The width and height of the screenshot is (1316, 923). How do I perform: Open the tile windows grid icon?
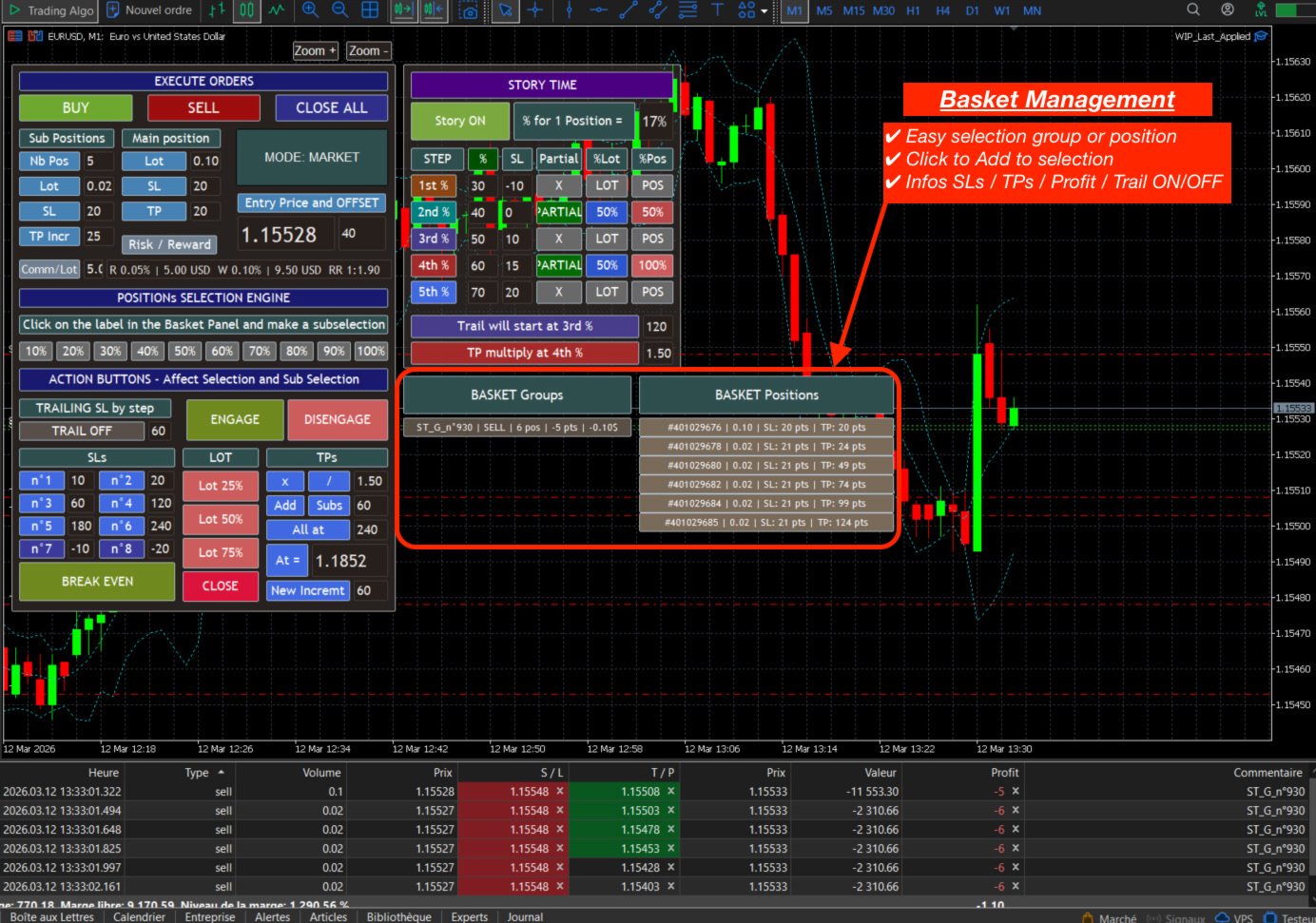(370, 10)
